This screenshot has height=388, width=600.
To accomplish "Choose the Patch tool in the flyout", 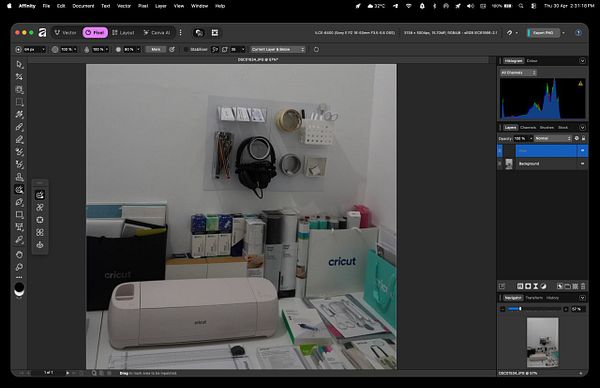I will click(40, 220).
